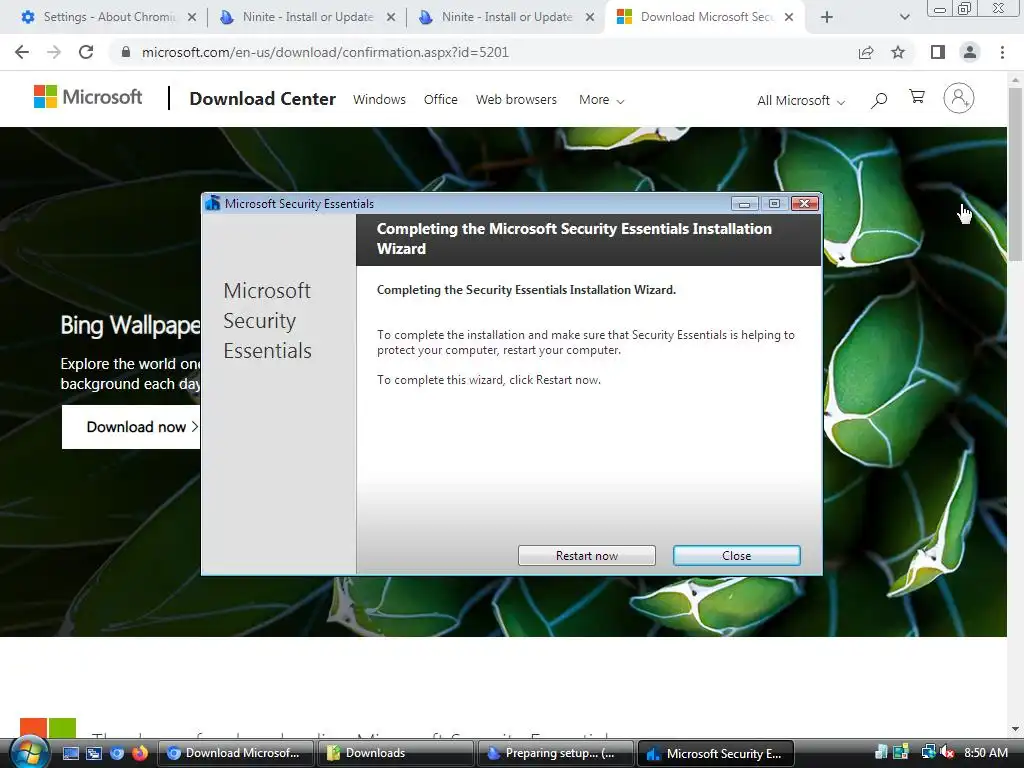Click the Microsoft logo
The height and width of the screenshot is (768, 1024).
(88, 97)
